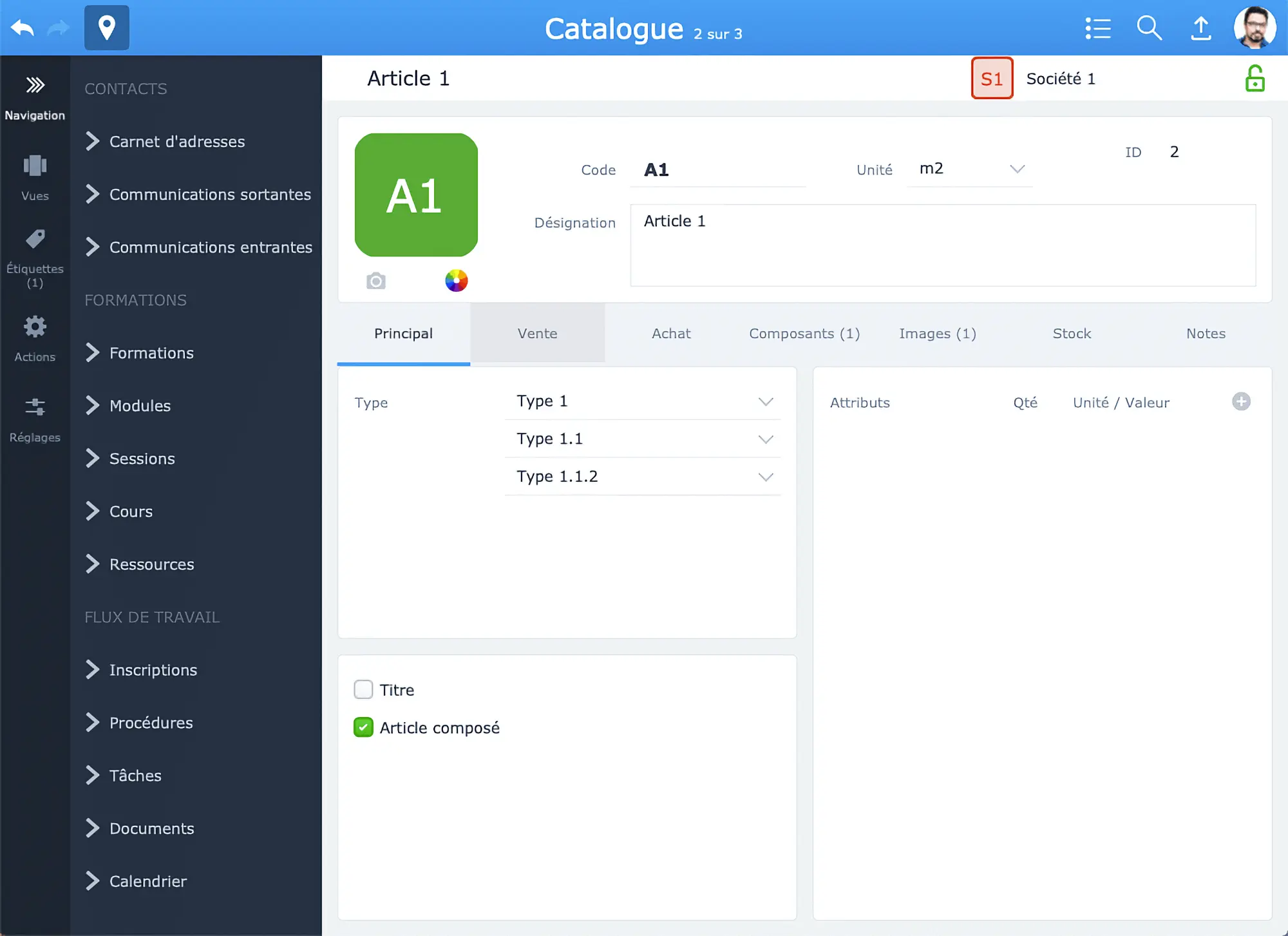This screenshot has height=936, width=1288.
Task: Toggle the green padlock icon
Action: click(x=1255, y=79)
